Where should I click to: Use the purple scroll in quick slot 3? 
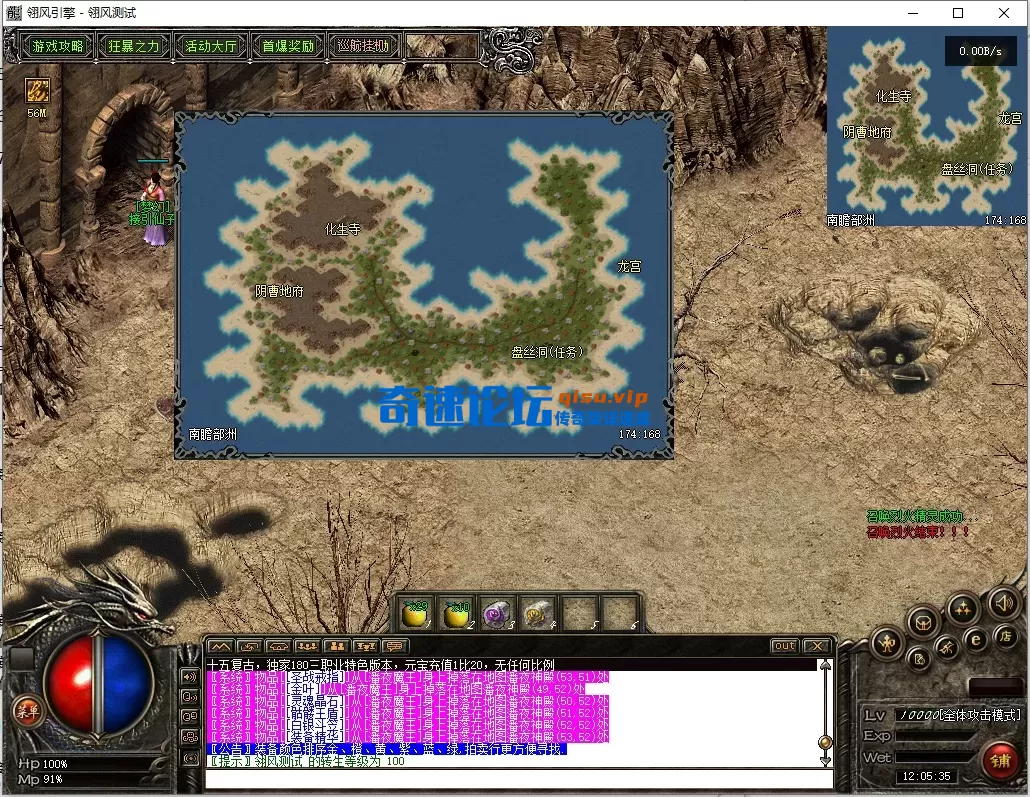tap(497, 614)
